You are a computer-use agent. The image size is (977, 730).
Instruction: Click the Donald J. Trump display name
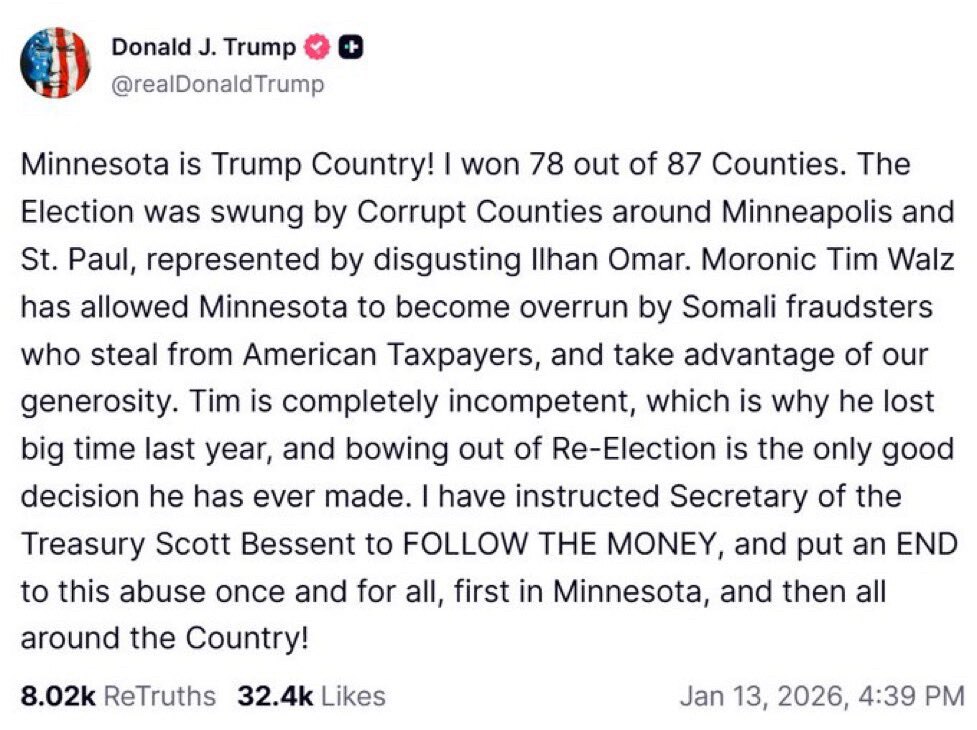(x=202, y=46)
